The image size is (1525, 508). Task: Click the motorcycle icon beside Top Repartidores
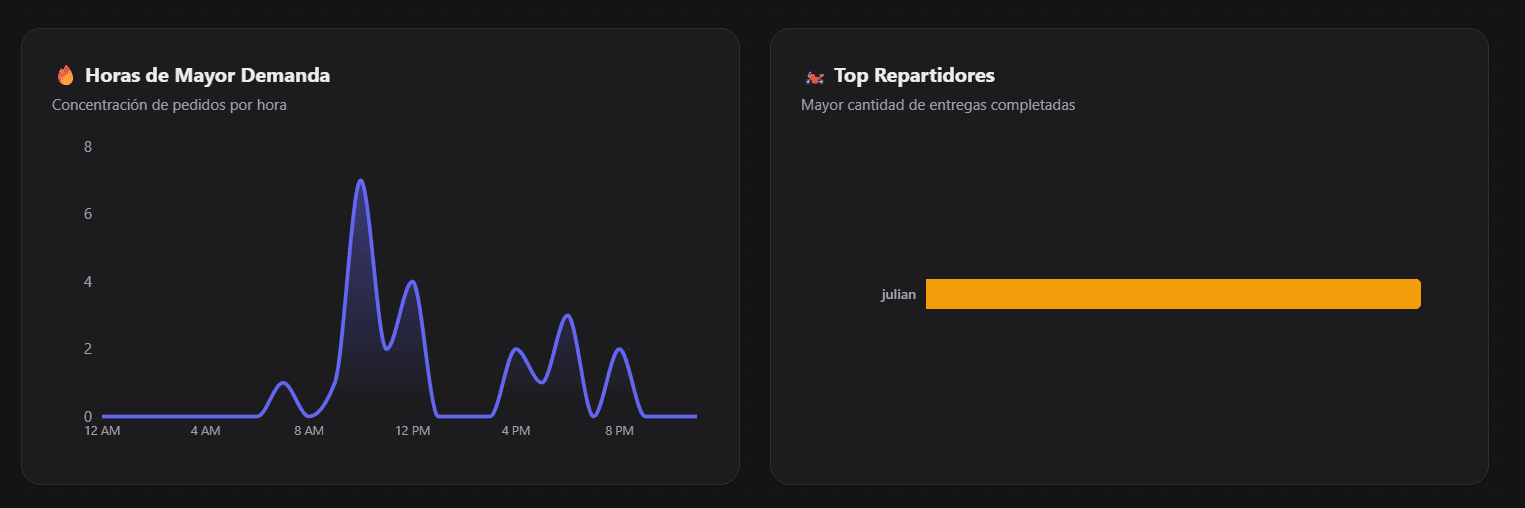coord(814,76)
